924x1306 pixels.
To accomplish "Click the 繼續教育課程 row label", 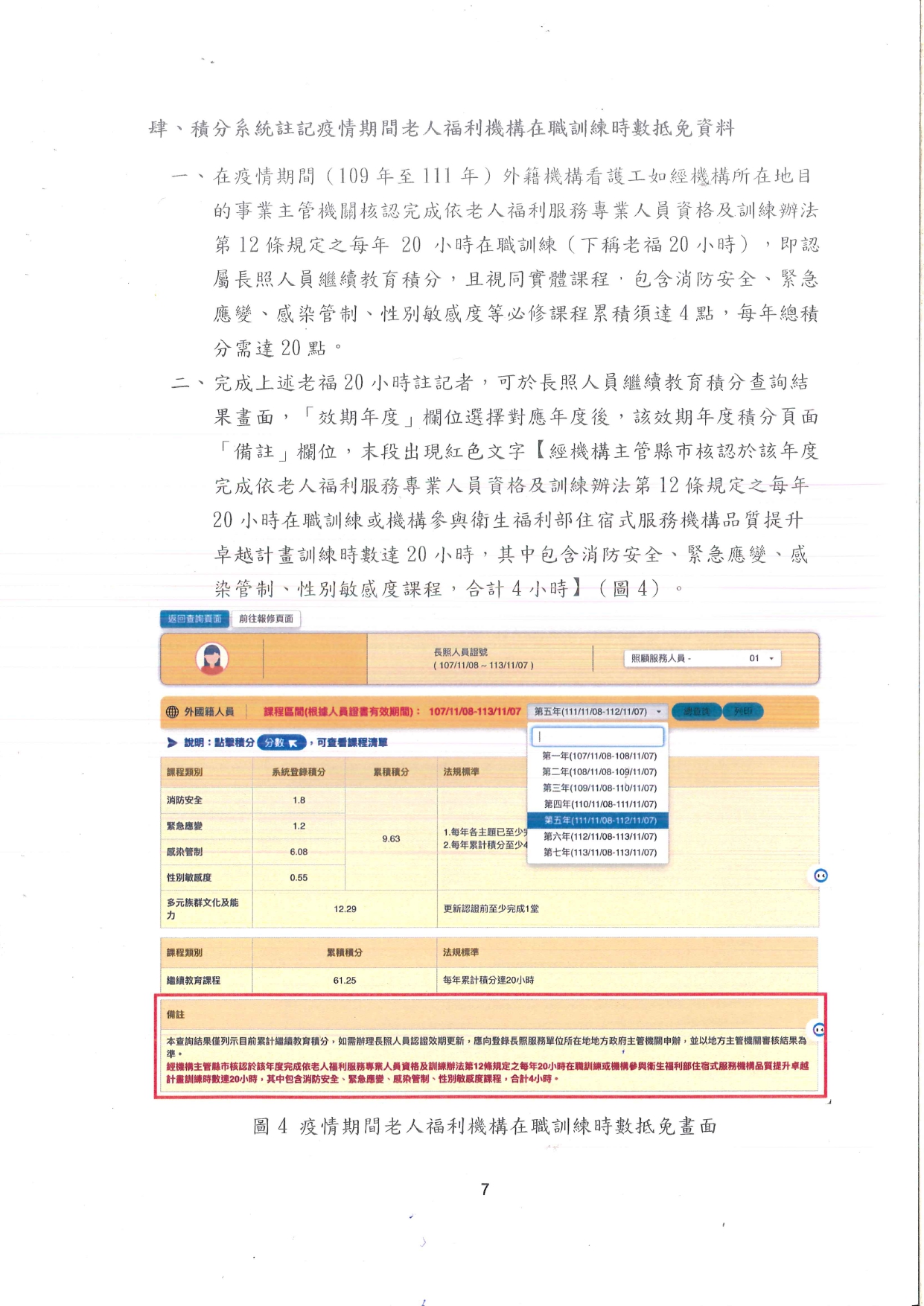I will [194, 981].
